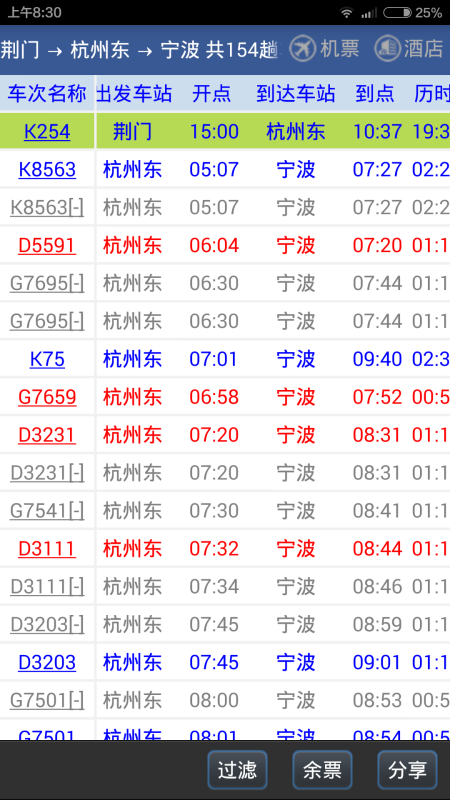Tap the hotel building icon for 酒店
The height and width of the screenshot is (800, 450).
coord(387,48)
